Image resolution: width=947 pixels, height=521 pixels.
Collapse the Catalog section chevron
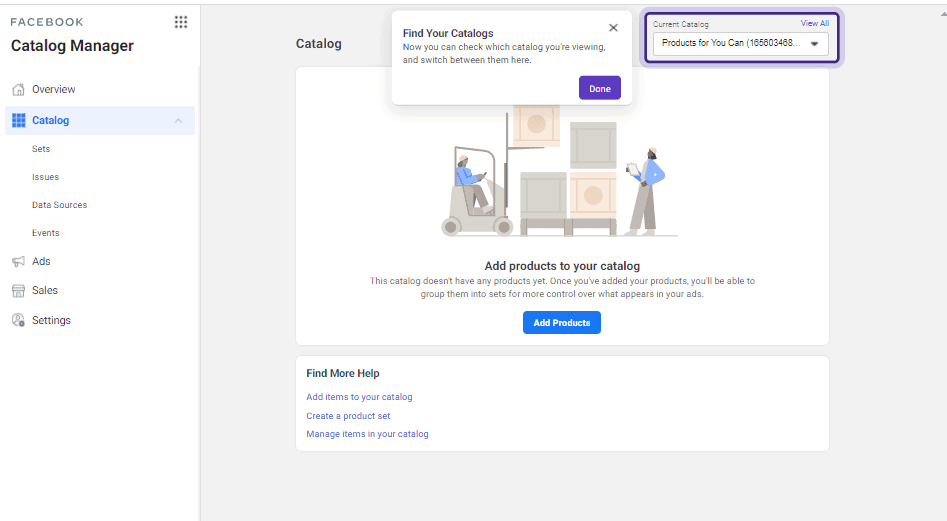click(x=178, y=121)
